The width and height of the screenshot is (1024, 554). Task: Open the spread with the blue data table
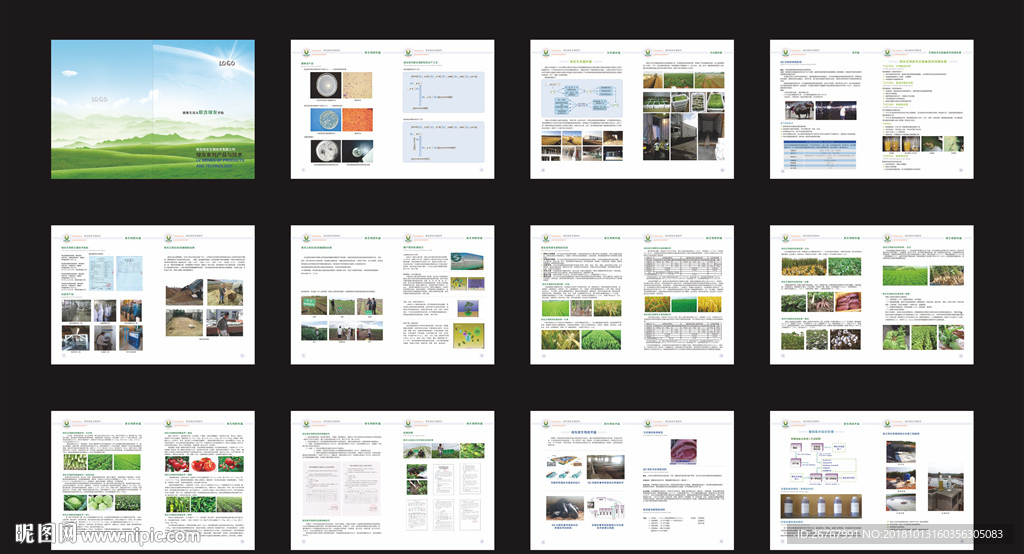(x=872, y=109)
